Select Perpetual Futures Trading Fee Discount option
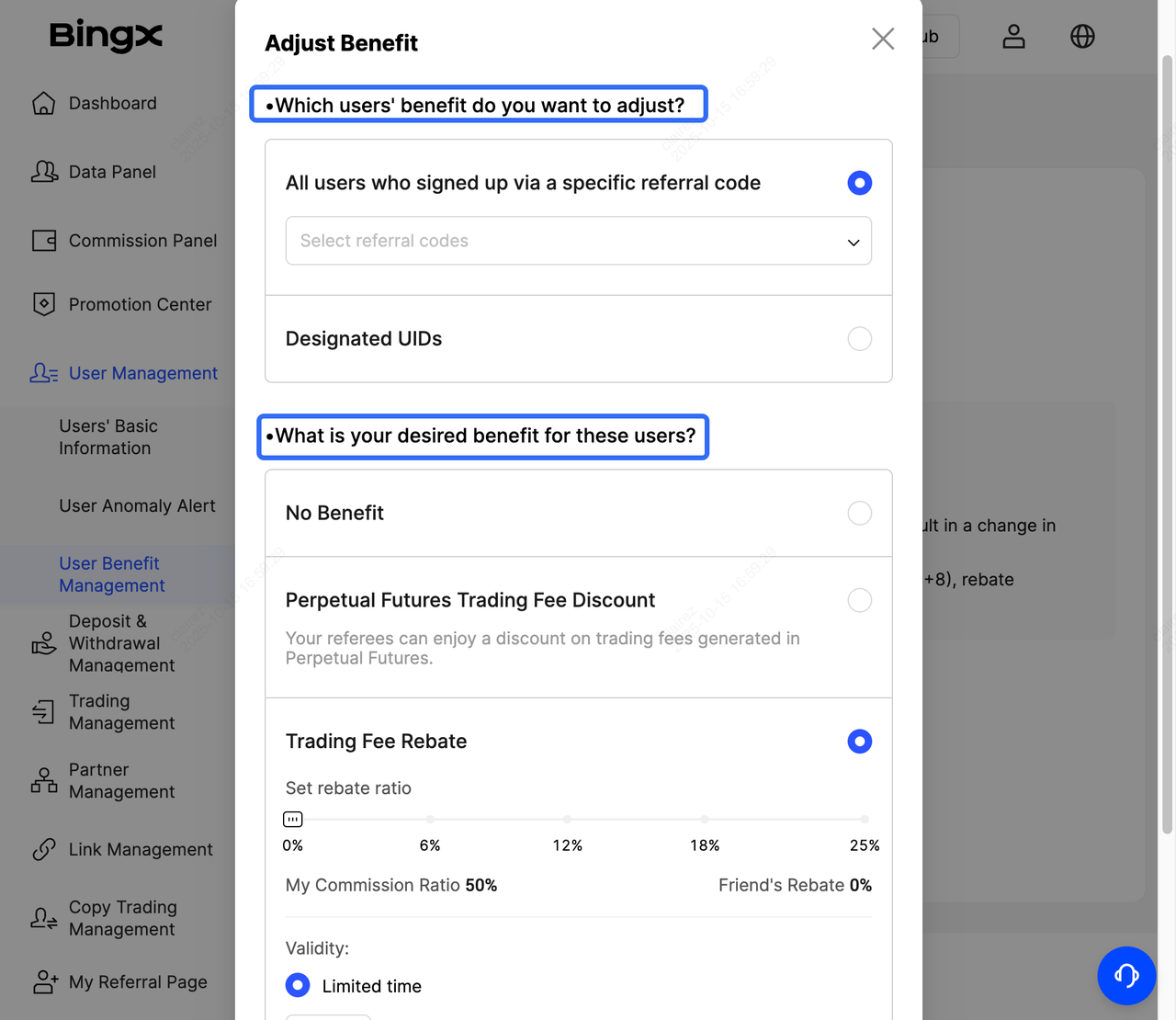Screen dimensions: 1176x1020 coord(859,600)
